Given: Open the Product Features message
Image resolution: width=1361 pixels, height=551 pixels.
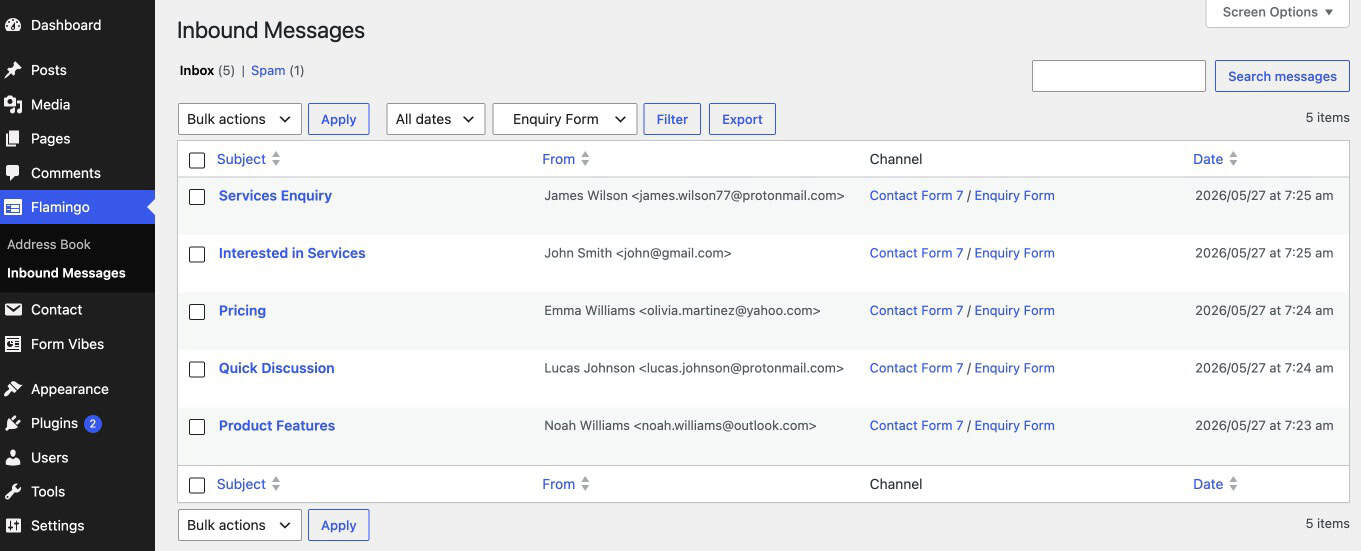Looking at the screenshot, I should 277,425.
